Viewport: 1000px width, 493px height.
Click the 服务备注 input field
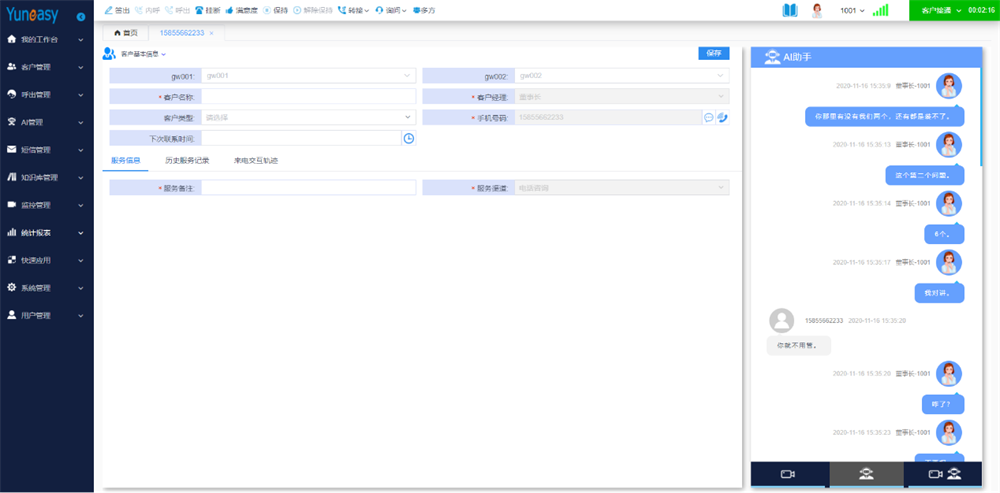[309, 188]
